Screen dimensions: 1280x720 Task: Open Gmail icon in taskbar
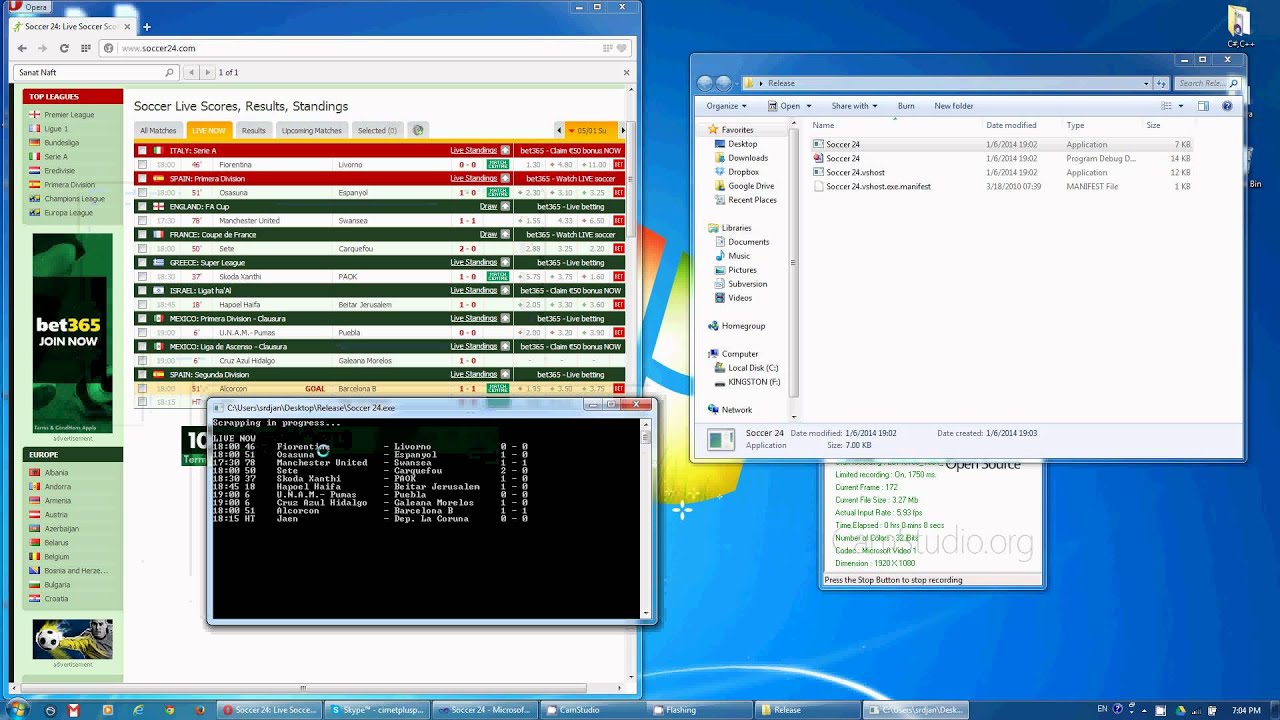(x=73, y=710)
